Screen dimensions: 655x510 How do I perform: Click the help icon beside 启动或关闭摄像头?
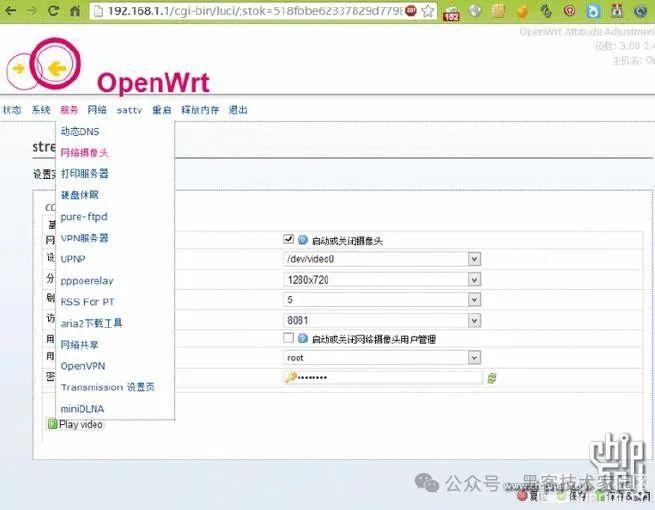coord(303,240)
